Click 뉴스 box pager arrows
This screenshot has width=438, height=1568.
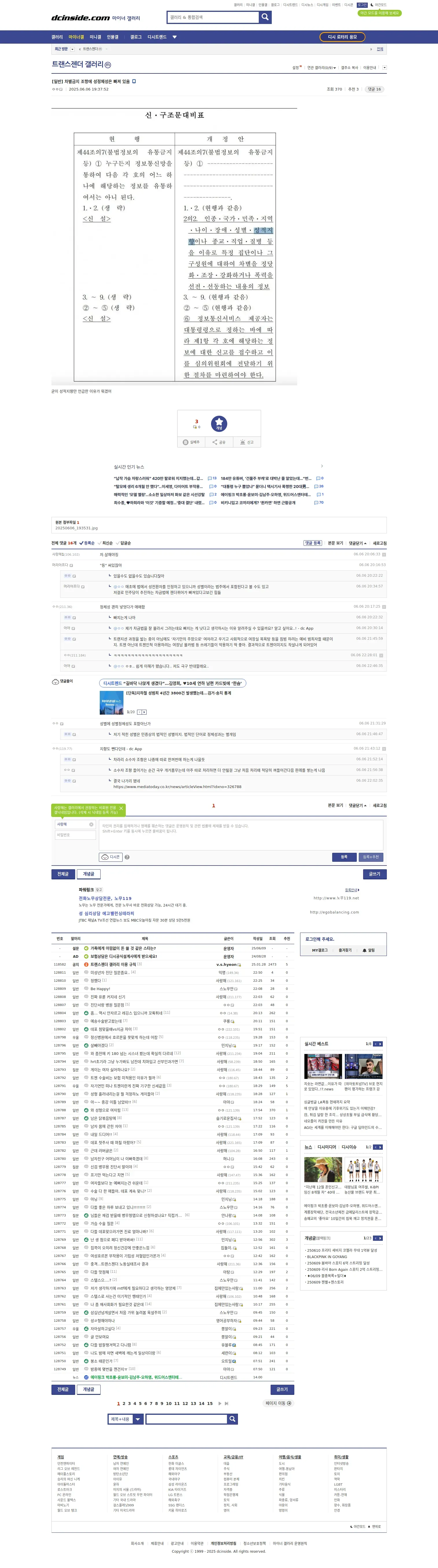378,1147
